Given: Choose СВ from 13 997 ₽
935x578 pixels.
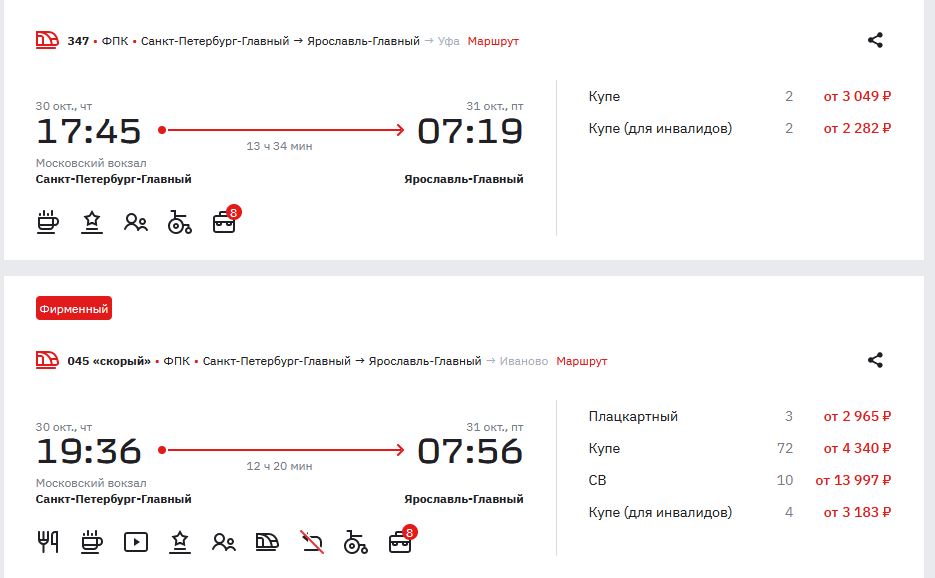Looking at the screenshot, I should (x=739, y=481).
